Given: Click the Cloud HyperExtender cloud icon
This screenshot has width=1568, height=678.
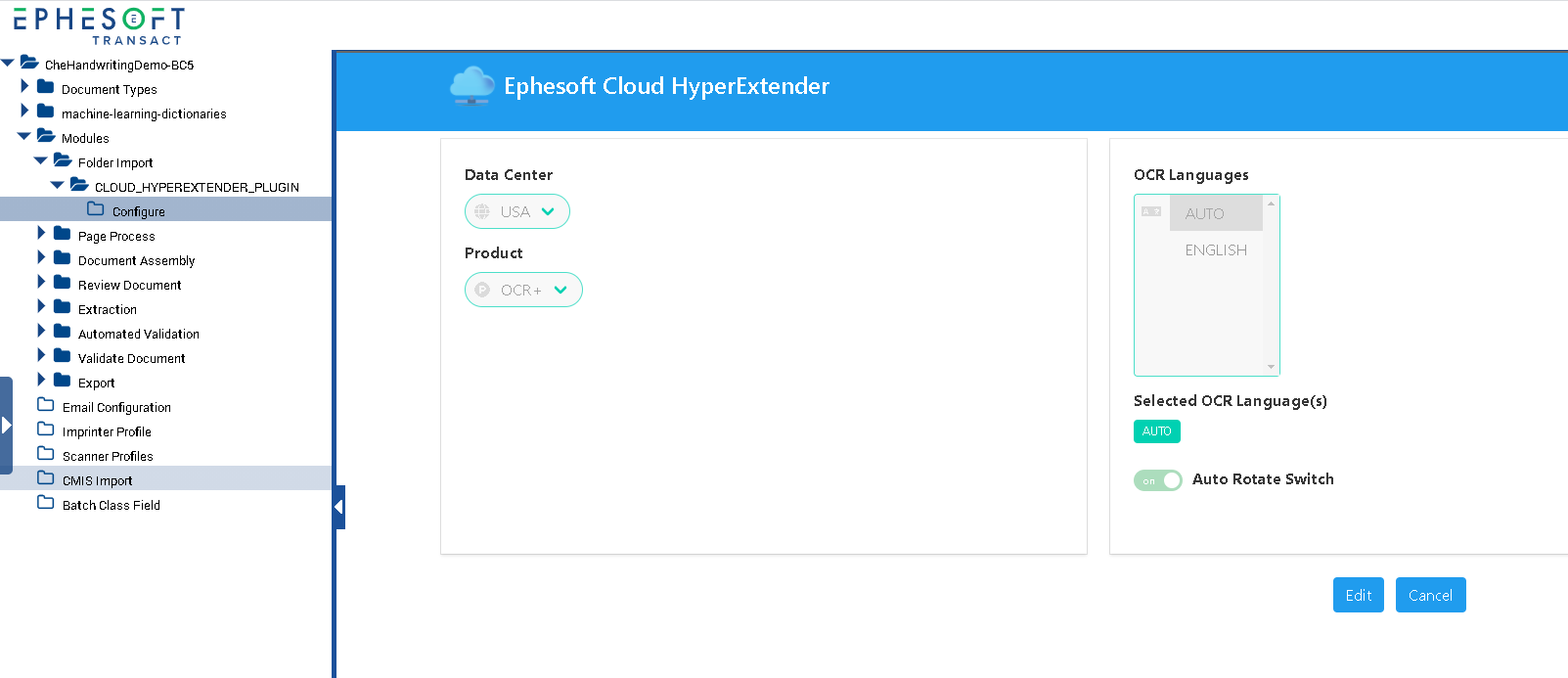Looking at the screenshot, I should coord(472,85).
